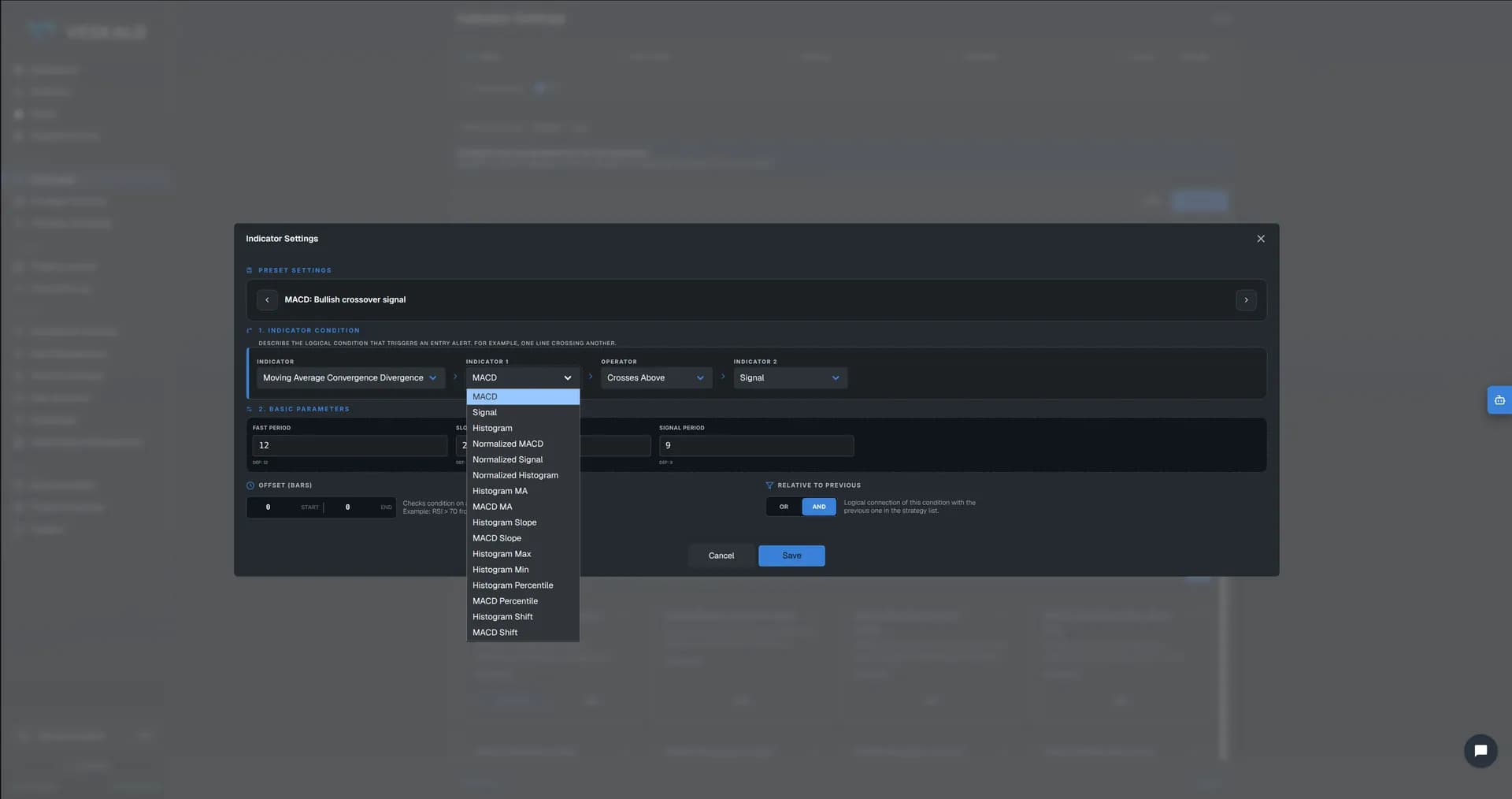
Task: Go to next preset with right chevron
Action: point(1246,300)
